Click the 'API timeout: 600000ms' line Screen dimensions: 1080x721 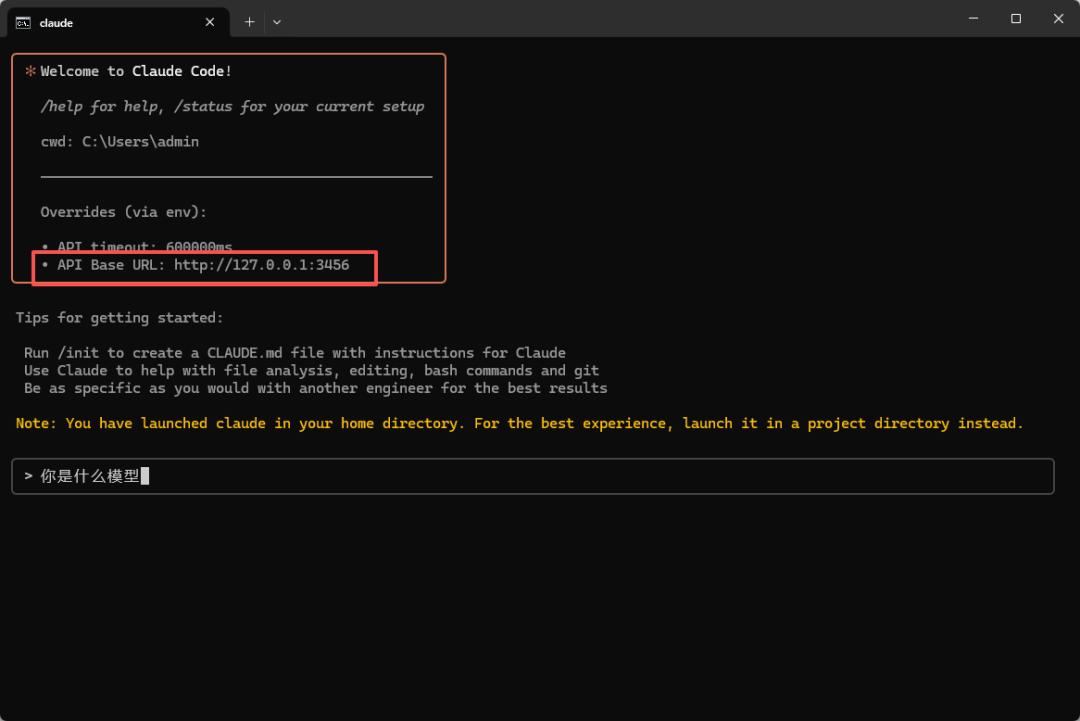(145, 246)
